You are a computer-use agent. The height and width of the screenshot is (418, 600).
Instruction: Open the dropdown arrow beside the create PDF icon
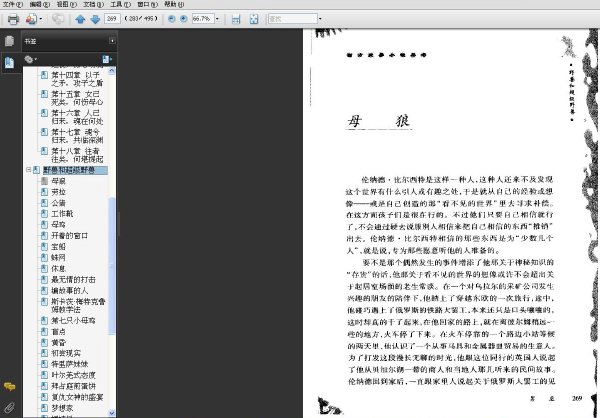click(41, 19)
